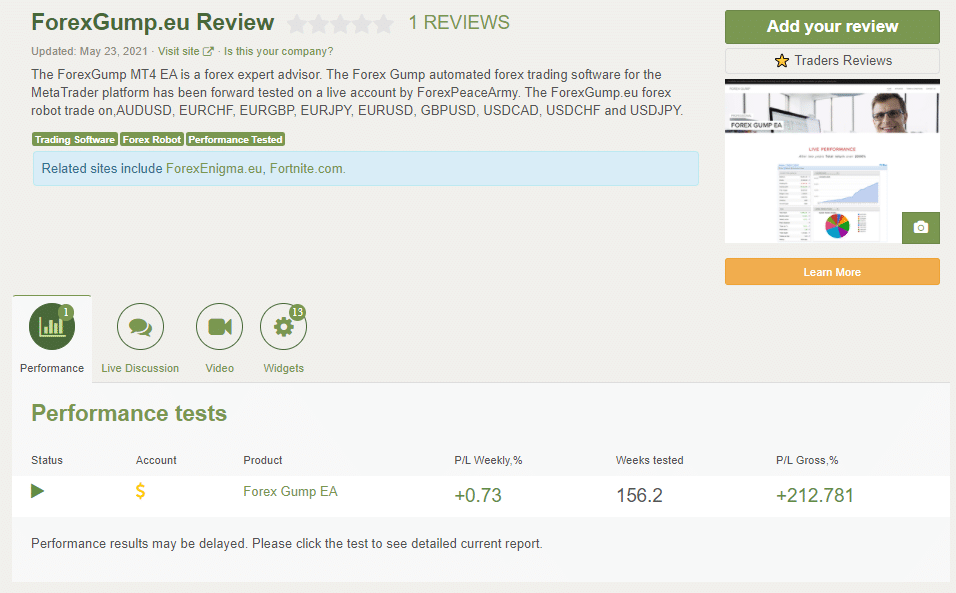Open the ForexEnigma.eu related site link
Viewport: 956px width, 593px height.
(x=214, y=169)
